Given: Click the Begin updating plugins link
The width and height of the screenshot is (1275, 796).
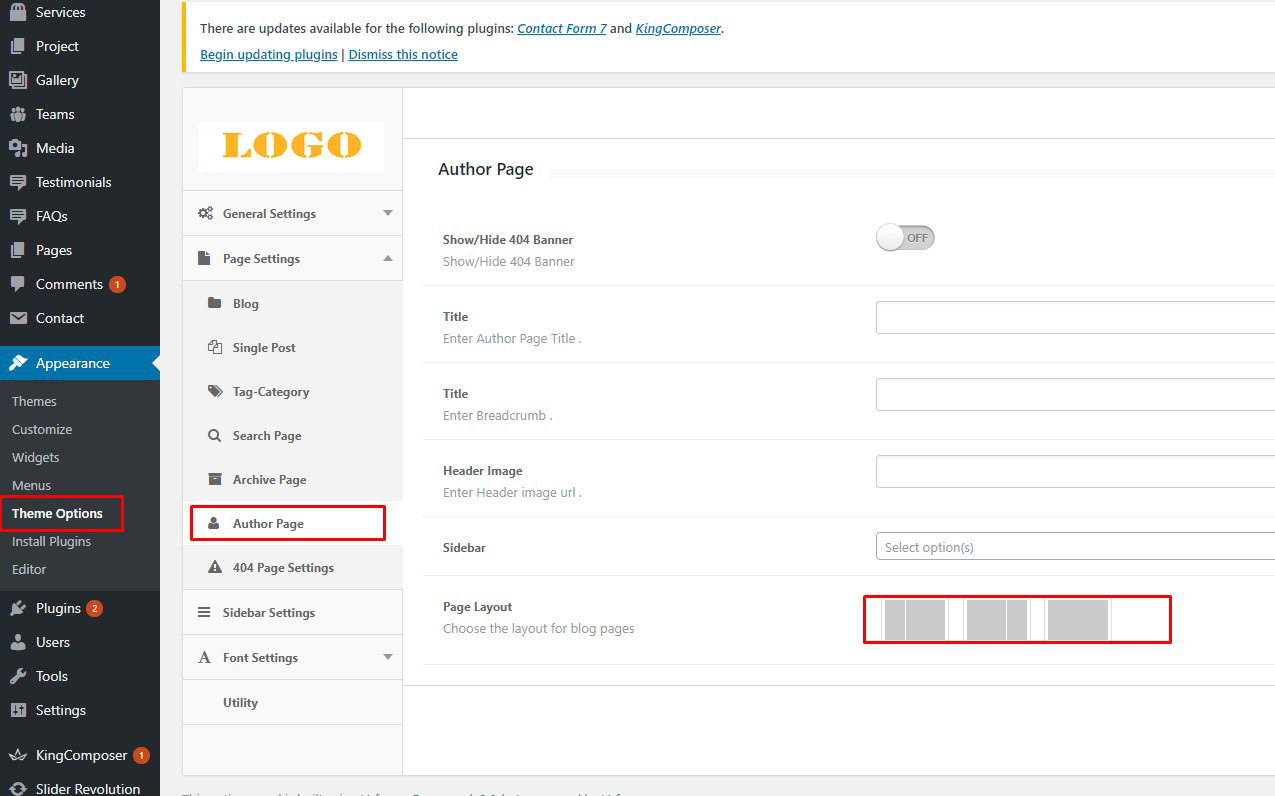Looking at the screenshot, I should 268,55.
